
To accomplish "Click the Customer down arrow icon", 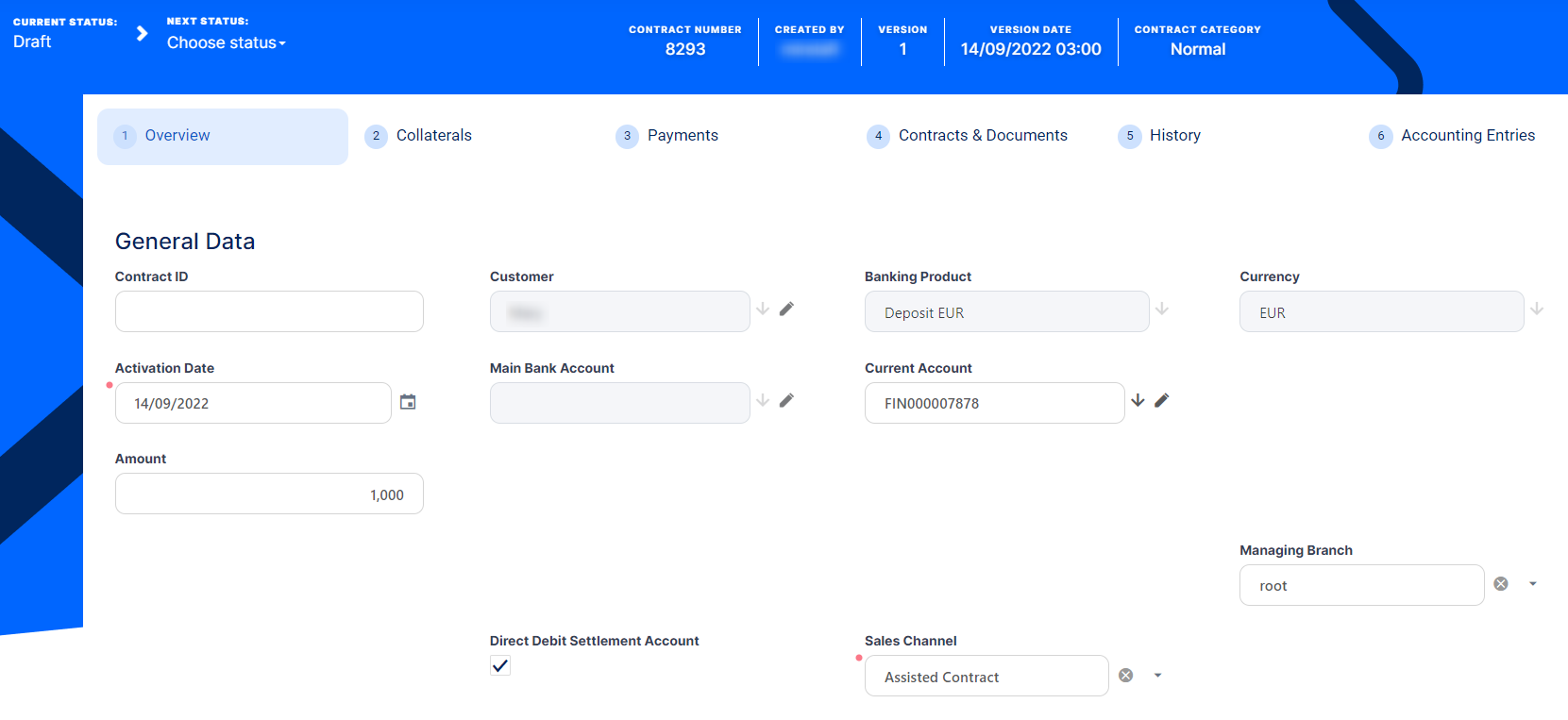I will click(x=763, y=309).
